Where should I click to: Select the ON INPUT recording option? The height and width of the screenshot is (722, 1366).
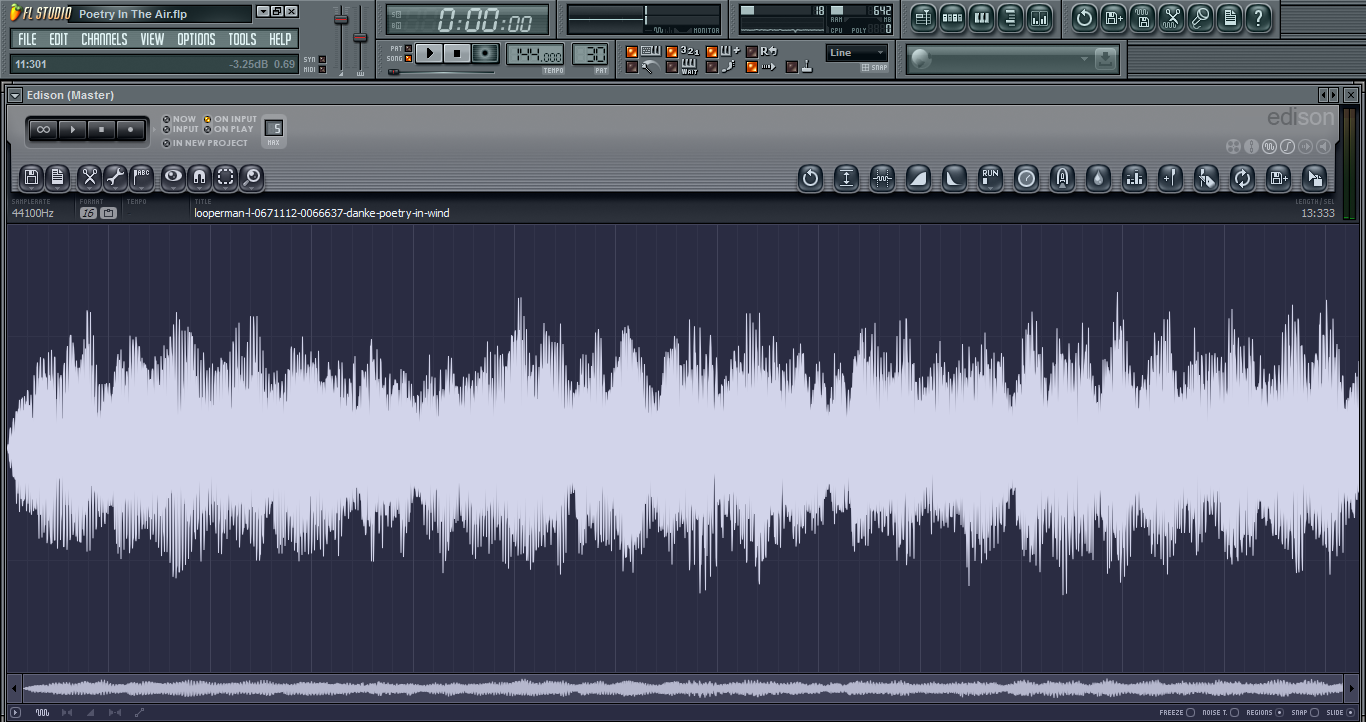click(x=230, y=119)
